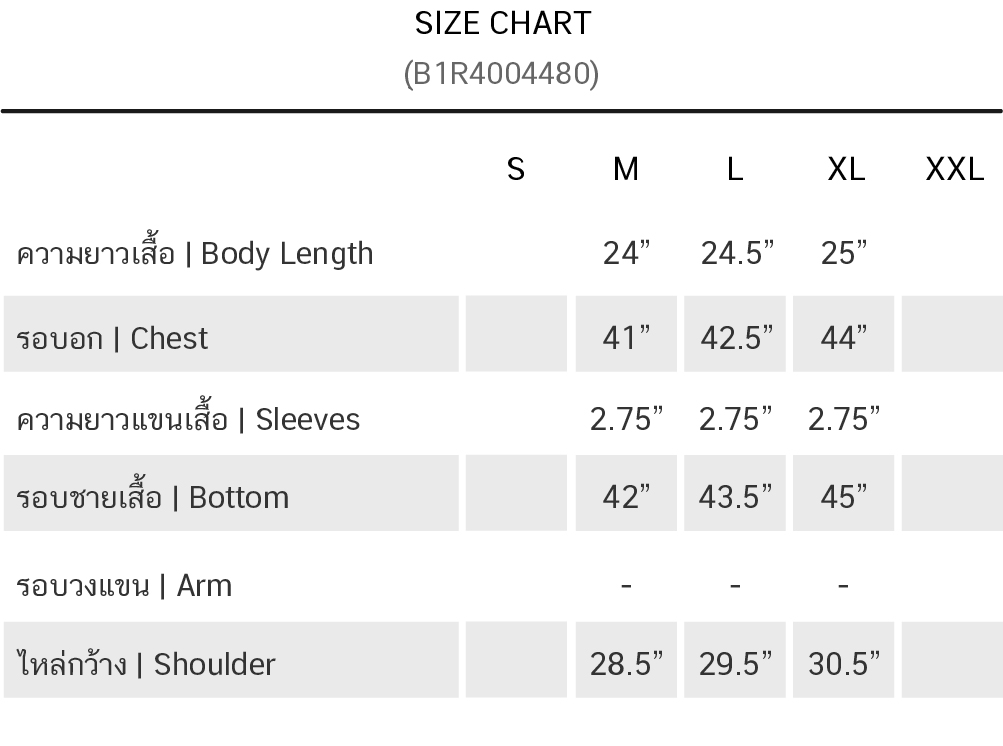Click the 30.5" Shoulder value for XL
1003x746 pixels.
click(x=844, y=663)
